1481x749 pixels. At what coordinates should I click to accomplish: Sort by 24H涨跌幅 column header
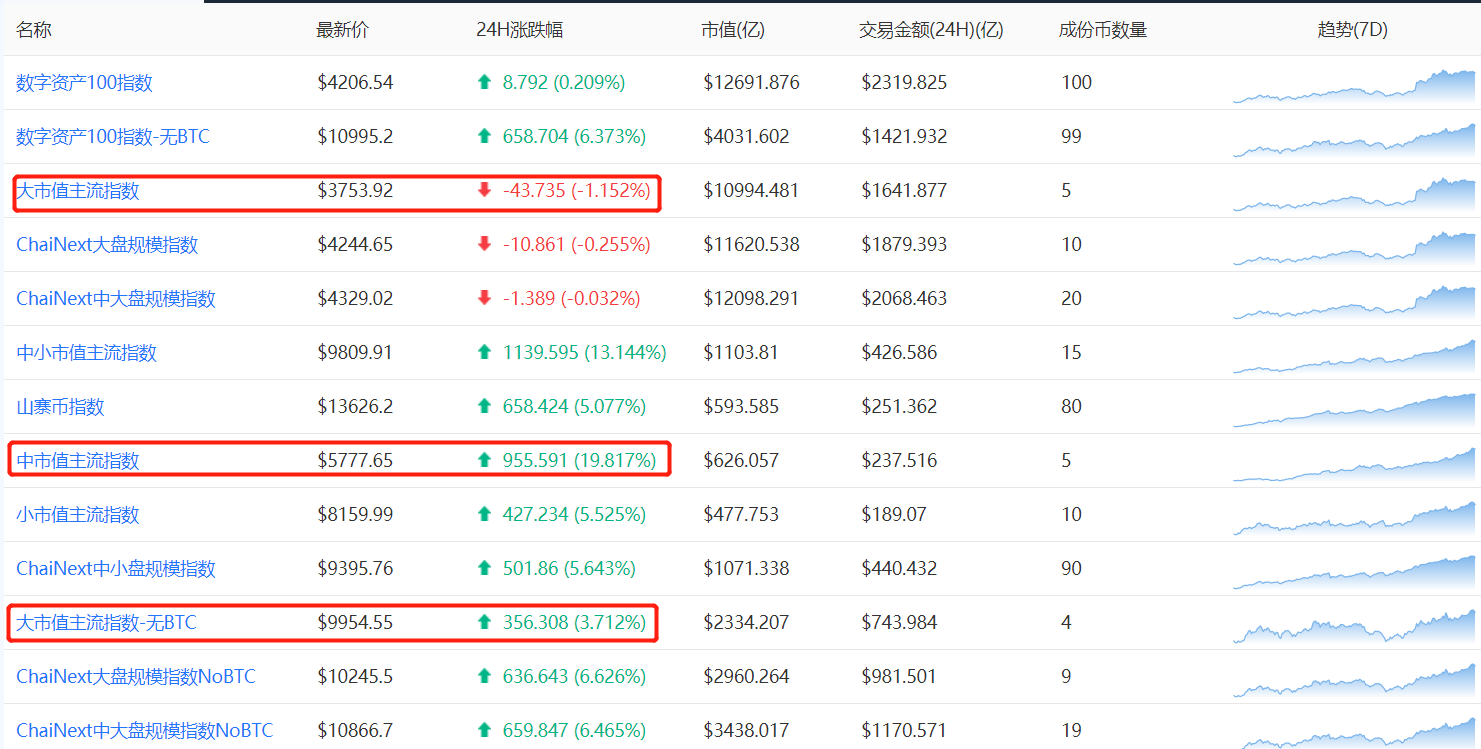point(520,30)
